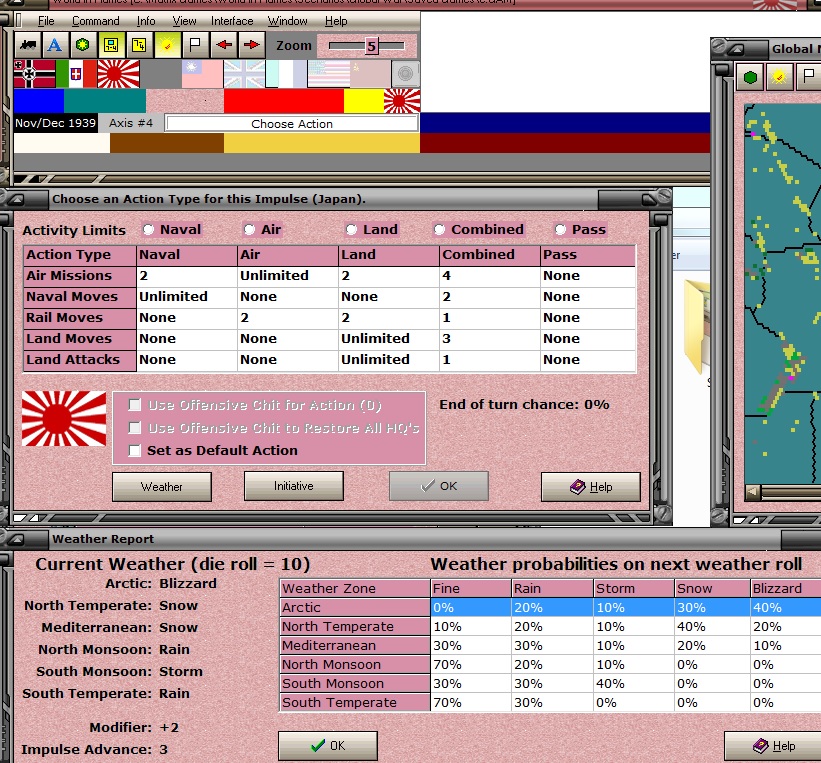This screenshot has height=763, width=821.
Task: Click the blue letter A toolbar icon
Action: 54,45
